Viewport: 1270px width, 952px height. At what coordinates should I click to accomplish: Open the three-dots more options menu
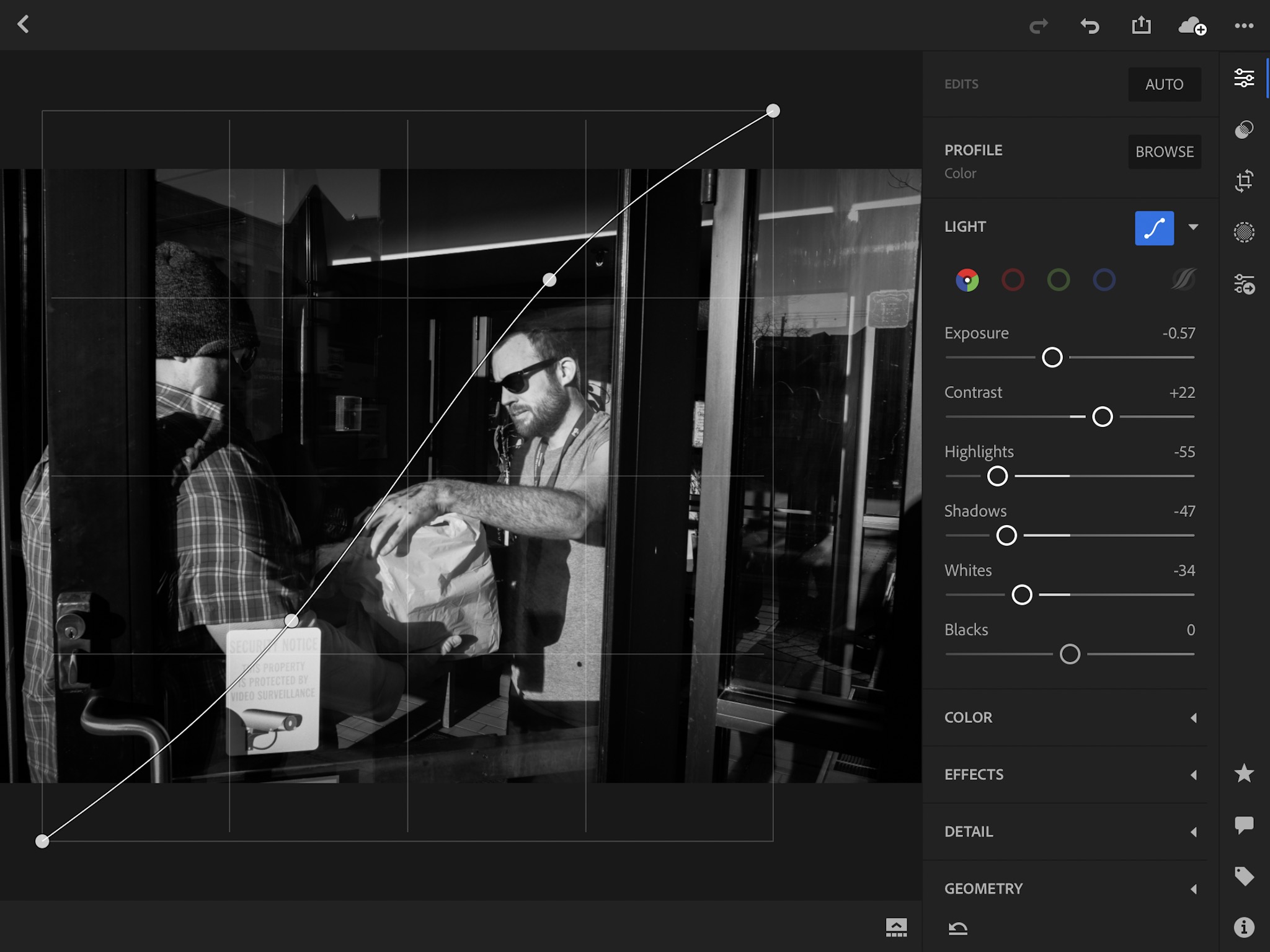[1244, 25]
